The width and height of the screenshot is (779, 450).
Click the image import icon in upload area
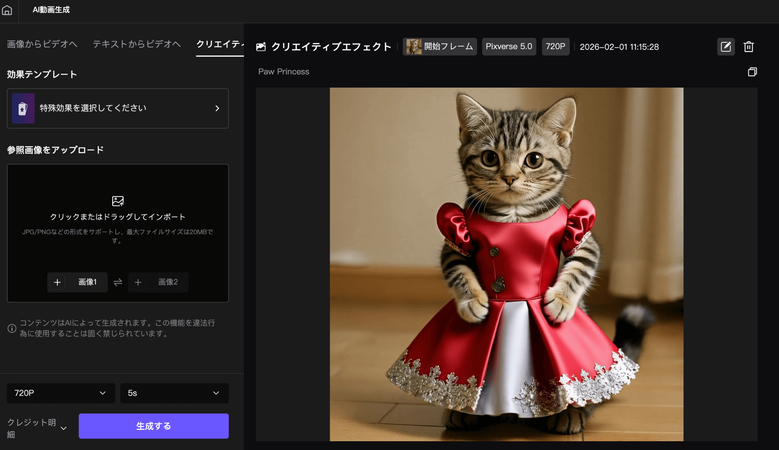[x=118, y=201]
